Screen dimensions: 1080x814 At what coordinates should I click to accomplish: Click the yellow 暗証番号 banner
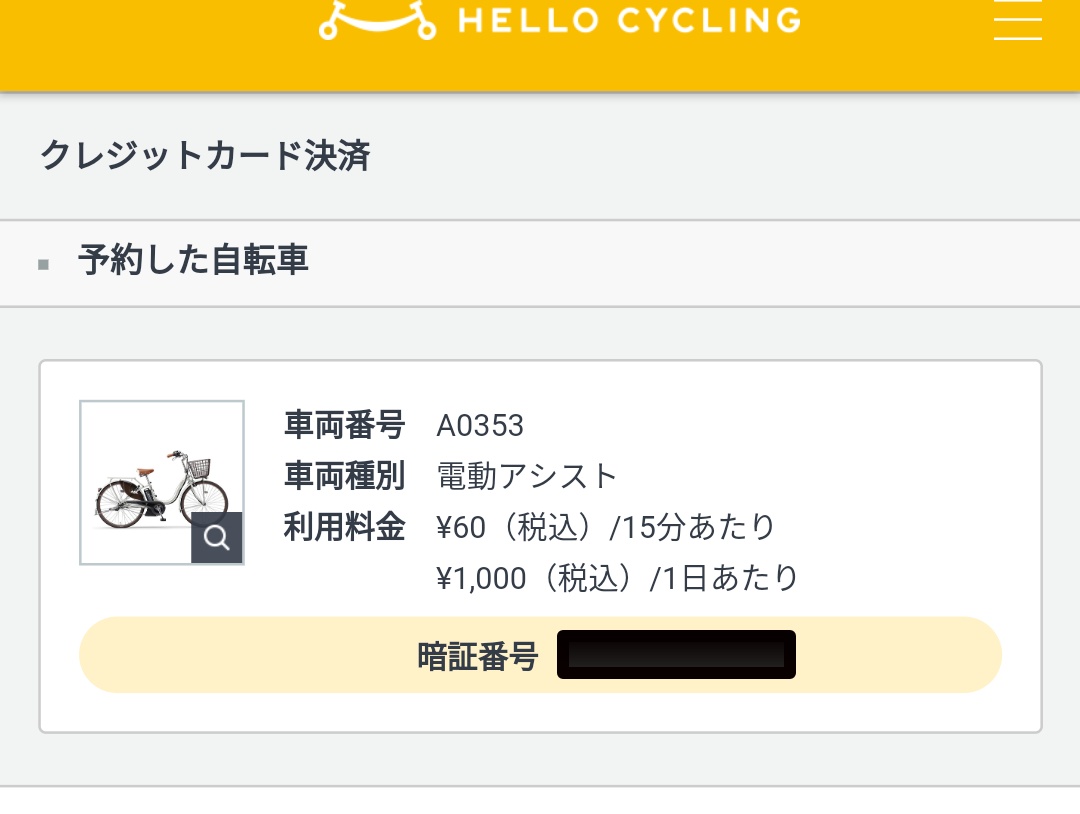[x=540, y=655]
